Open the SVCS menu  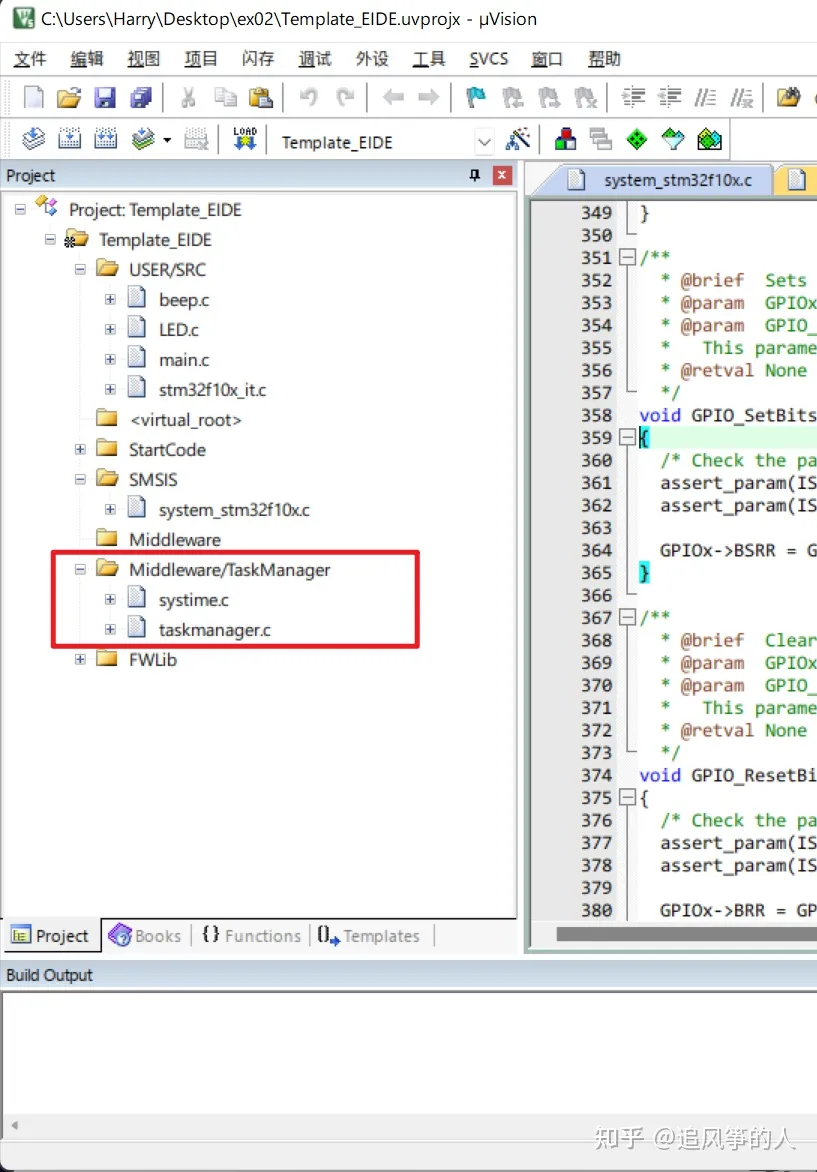pyautogui.click(x=488, y=59)
